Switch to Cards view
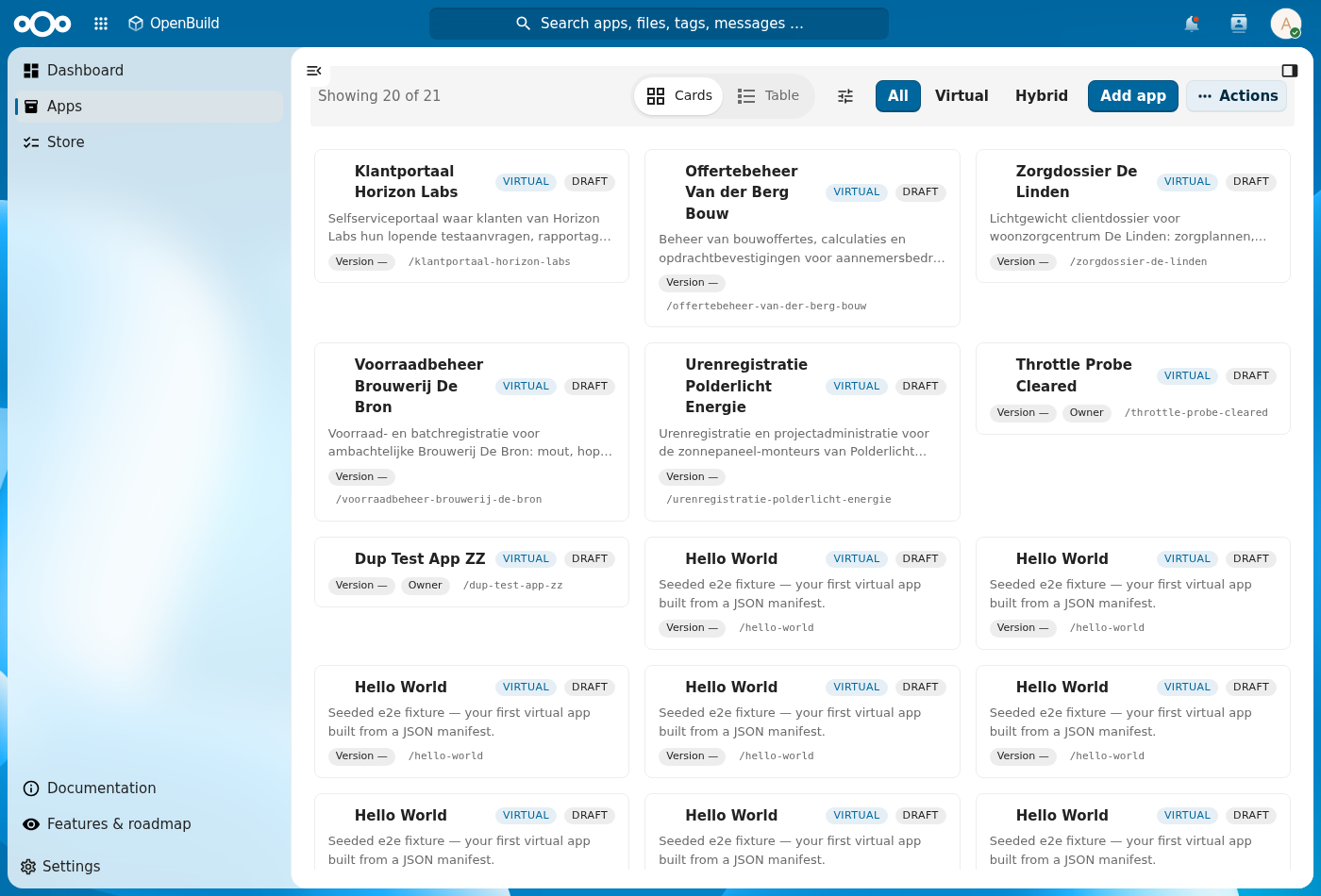 [x=679, y=96]
